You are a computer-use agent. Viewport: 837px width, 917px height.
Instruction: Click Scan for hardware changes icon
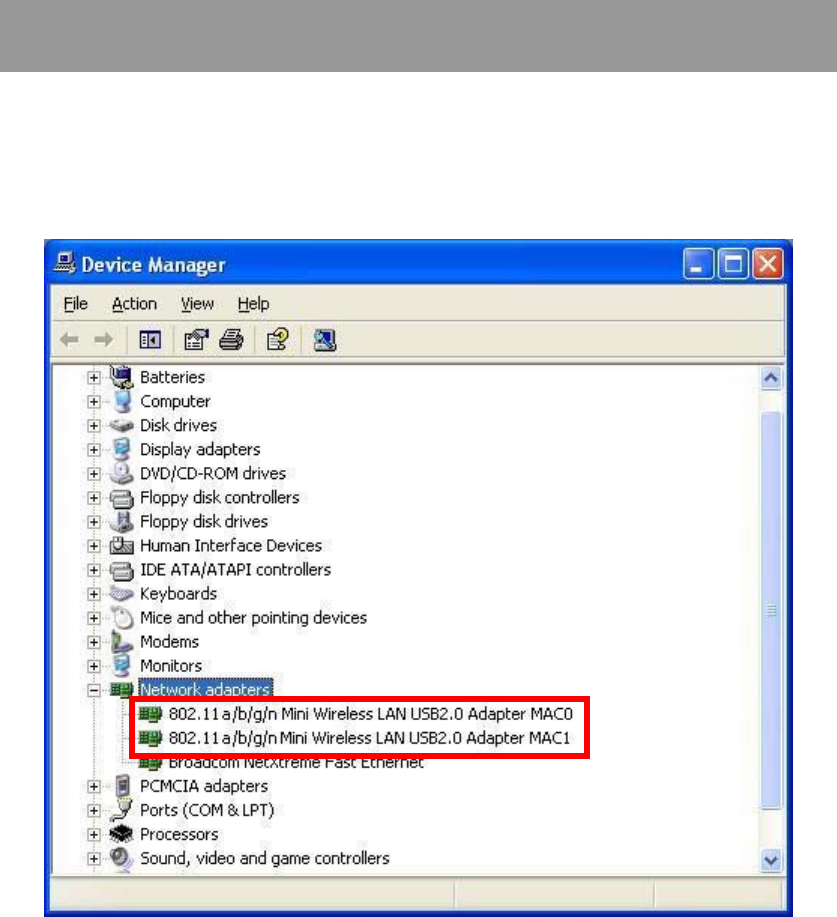click(x=325, y=340)
